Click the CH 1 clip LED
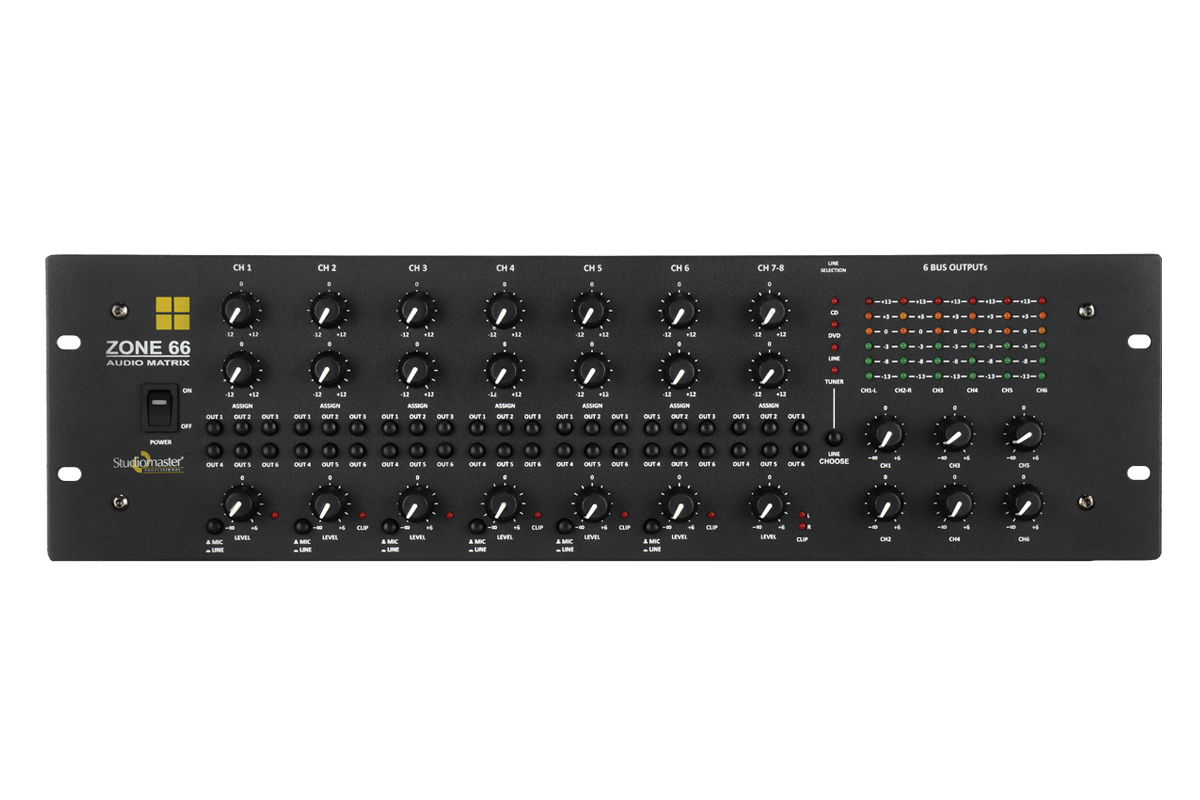 pyautogui.click(x=275, y=516)
